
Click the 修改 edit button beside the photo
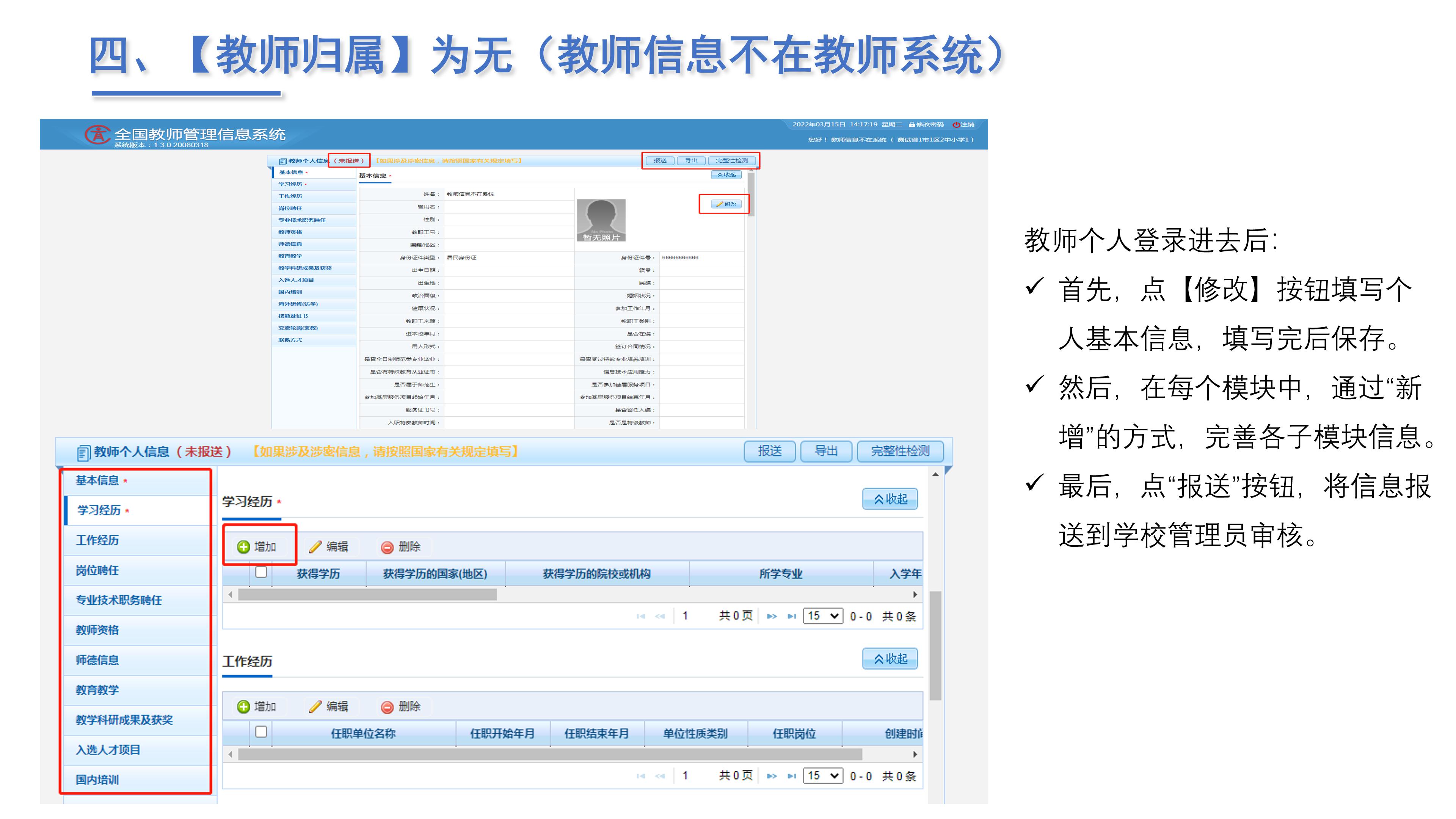click(x=726, y=204)
